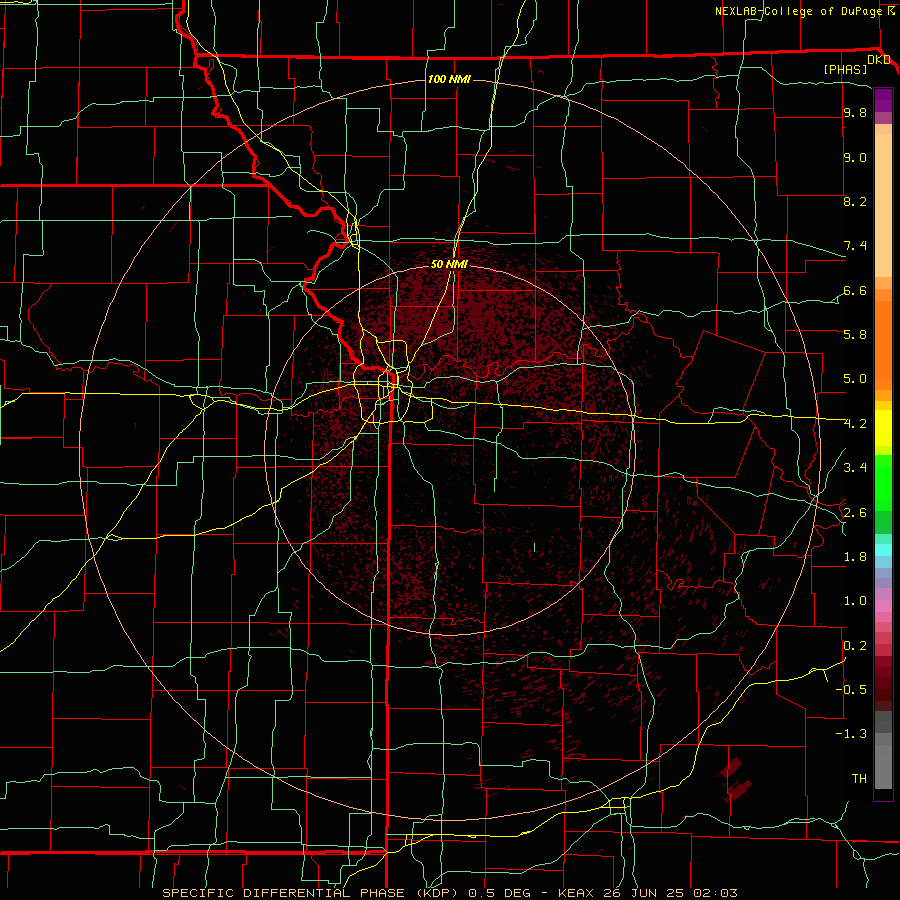Viewport: 900px width, 900px height.
Task: Click the 1.0 legend value
Action: (x=855, y=600)
